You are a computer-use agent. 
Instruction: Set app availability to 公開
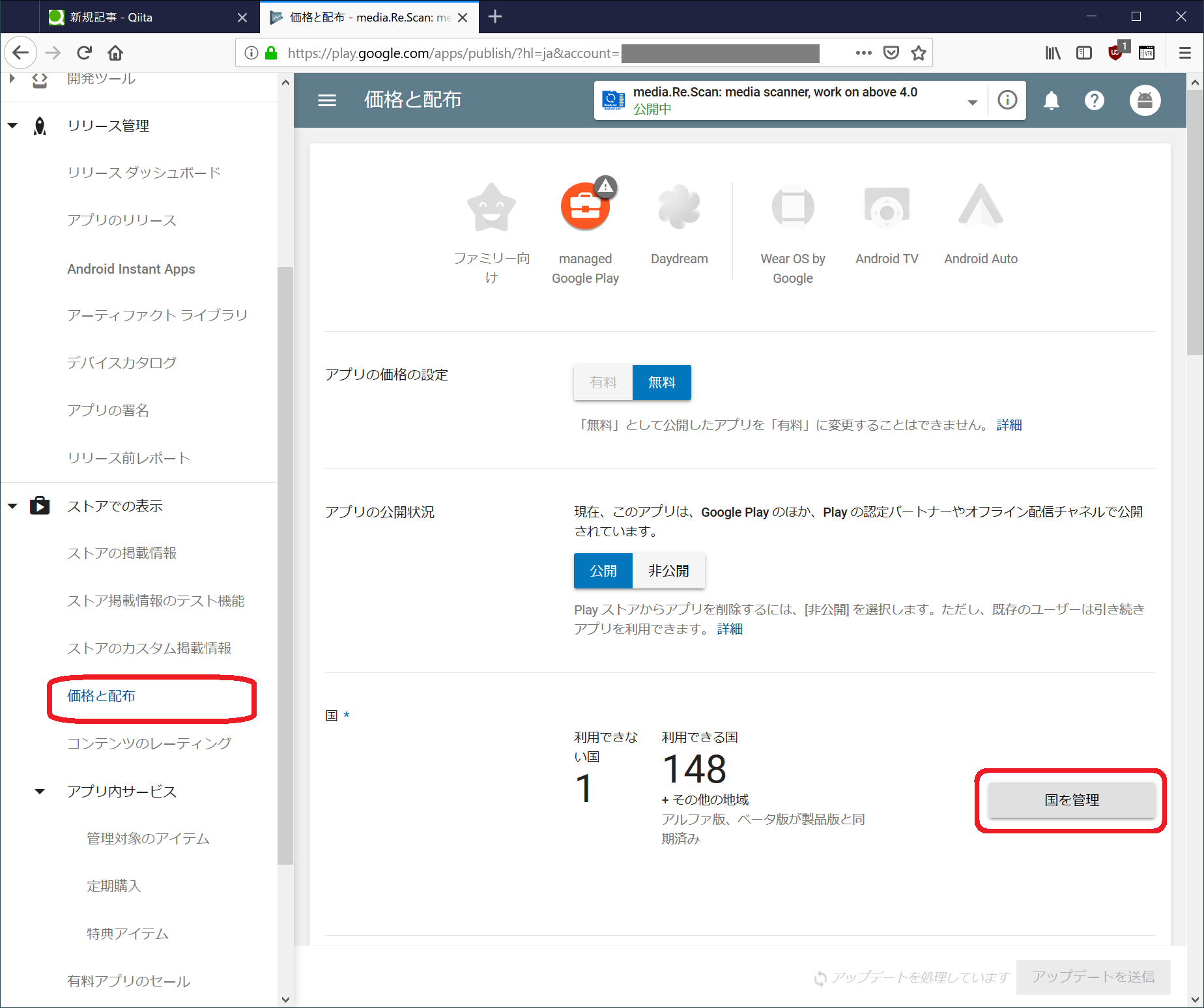(x=603, y=571)
